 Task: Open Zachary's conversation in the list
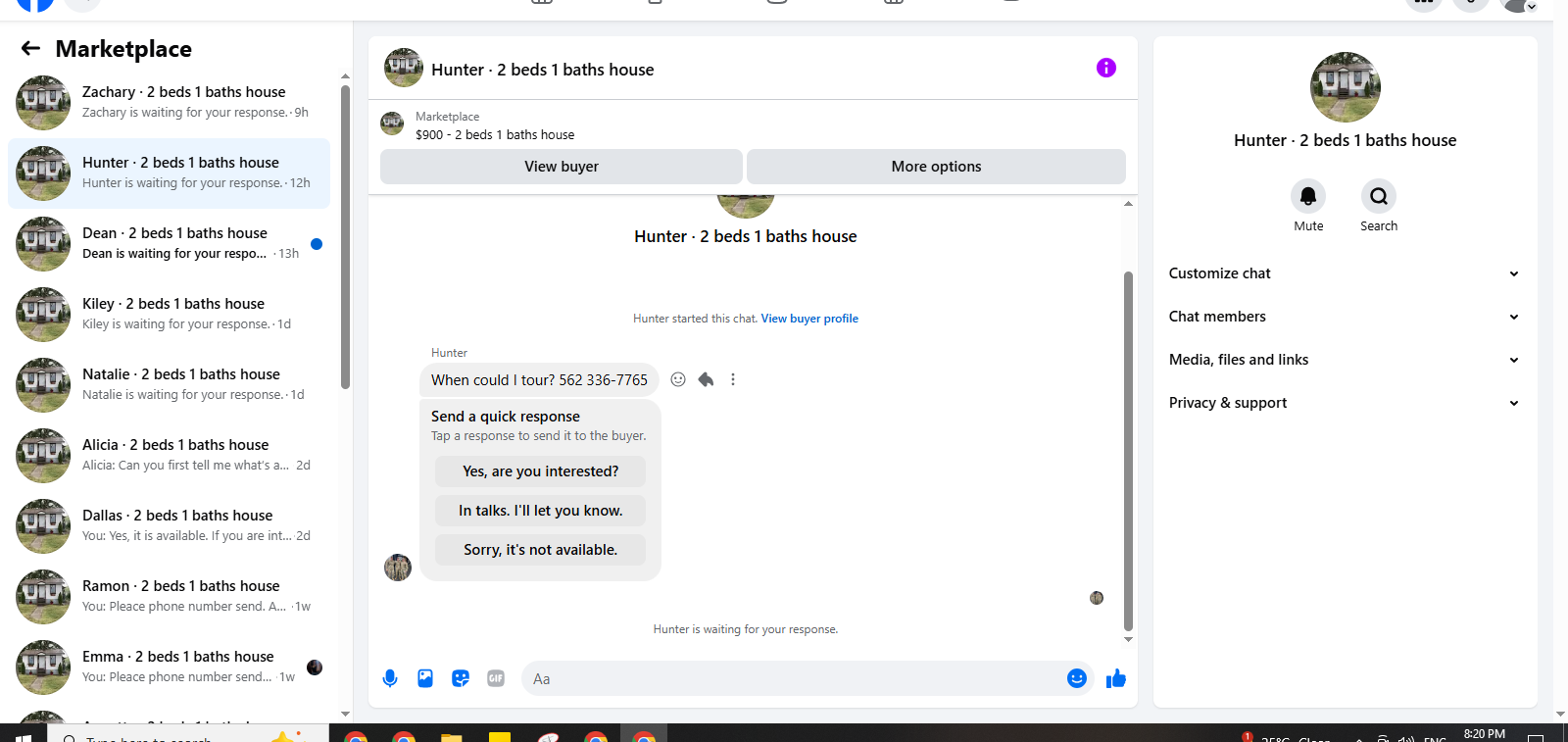pyautogui.click(x=169, y=103)
